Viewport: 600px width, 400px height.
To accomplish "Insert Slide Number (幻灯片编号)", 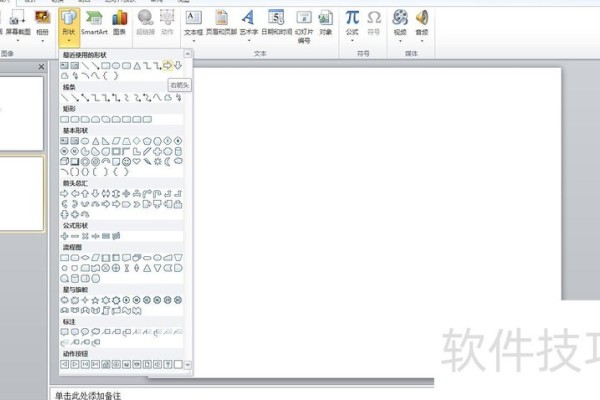I will (x=304, y=26).
